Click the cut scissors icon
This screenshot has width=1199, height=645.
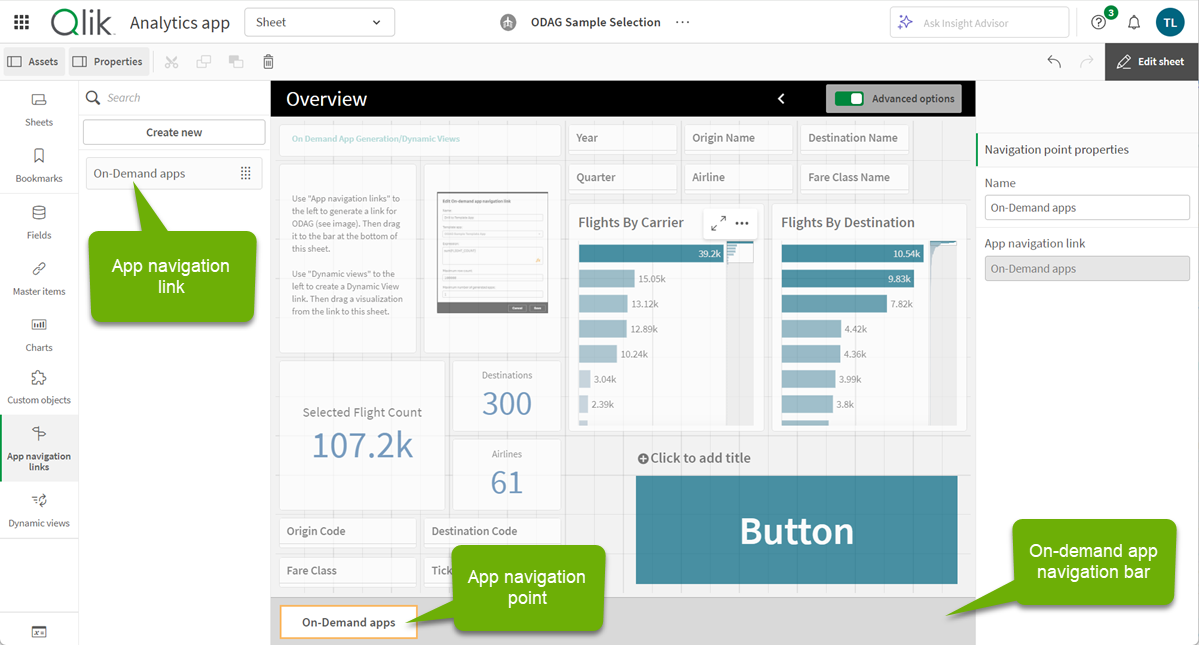pos(172,62)
